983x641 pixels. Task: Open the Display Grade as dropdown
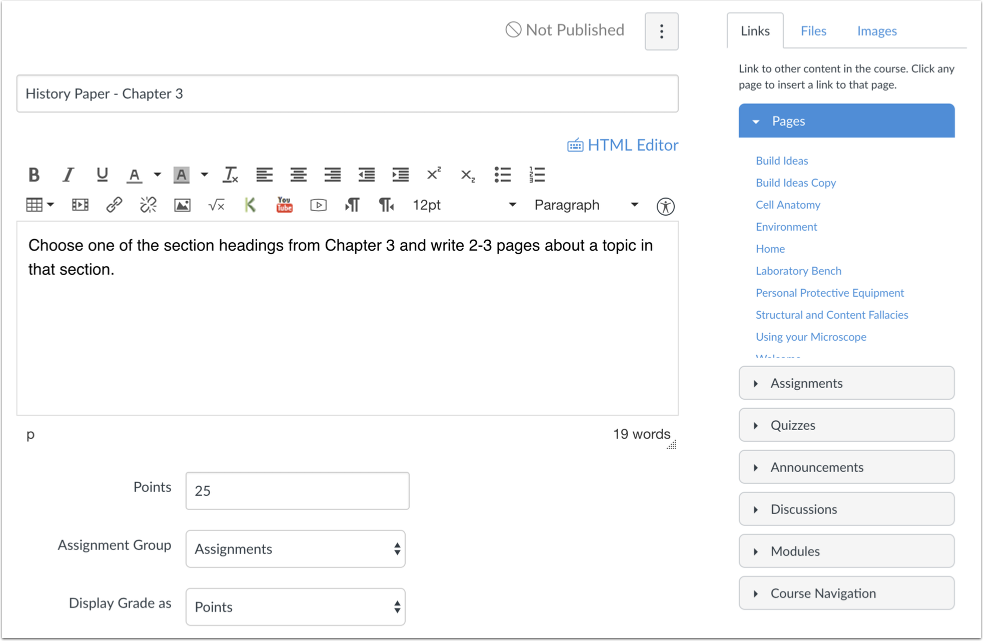(x=295, y=607)
